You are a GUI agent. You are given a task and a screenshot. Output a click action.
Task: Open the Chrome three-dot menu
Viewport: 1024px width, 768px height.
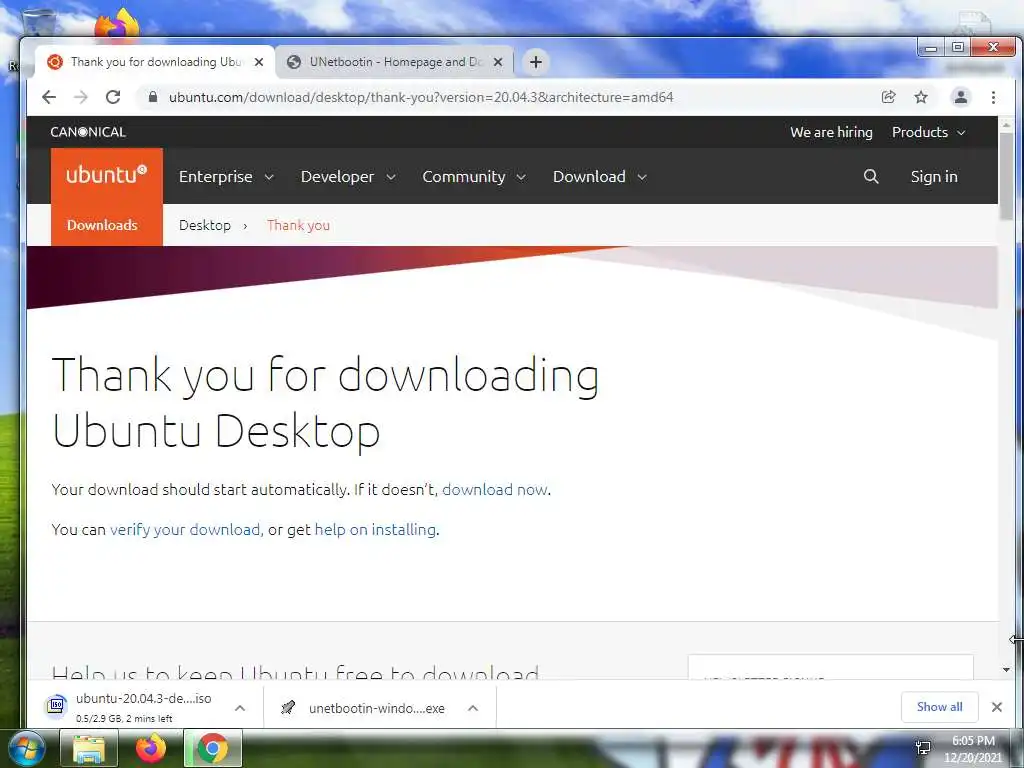pyautogui.click(x=993, y=97)
